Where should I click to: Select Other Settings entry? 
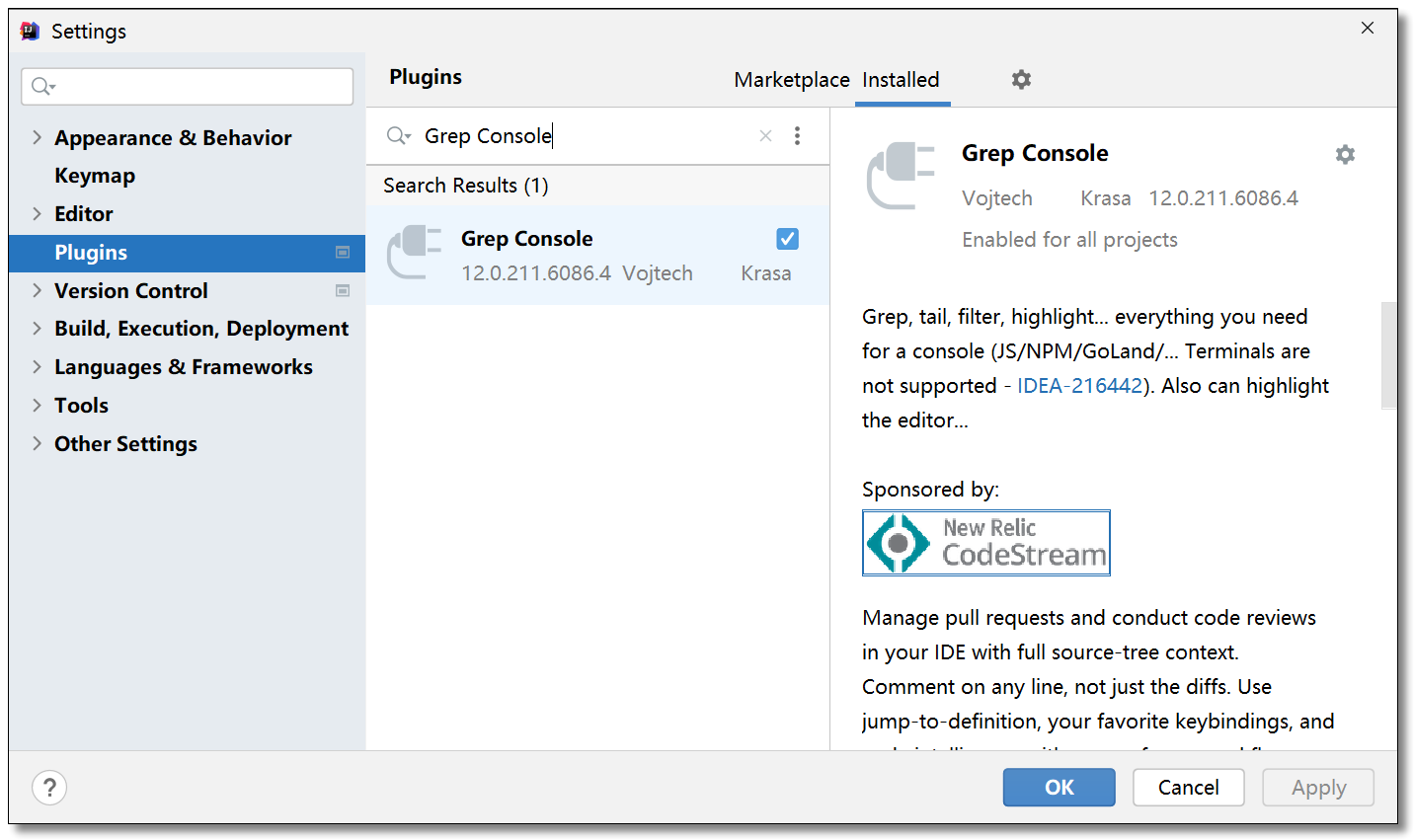click(x=125, y=444)
